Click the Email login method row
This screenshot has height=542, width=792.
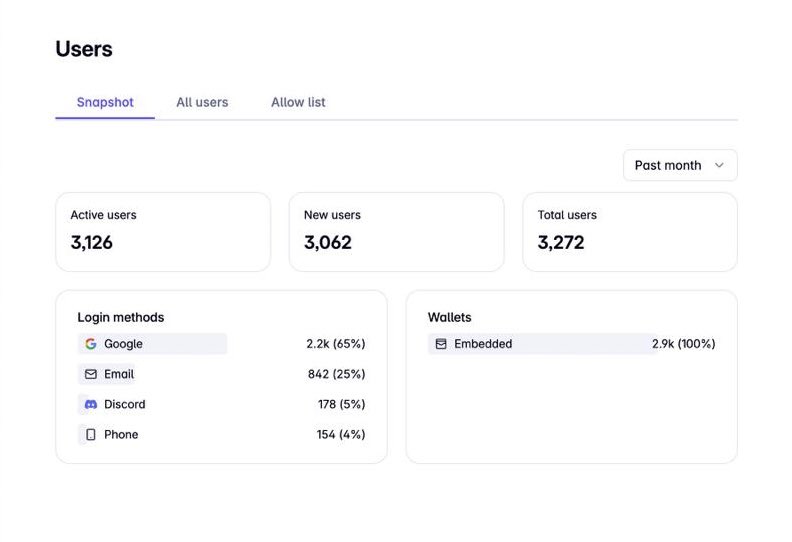(x=221, y=374)
